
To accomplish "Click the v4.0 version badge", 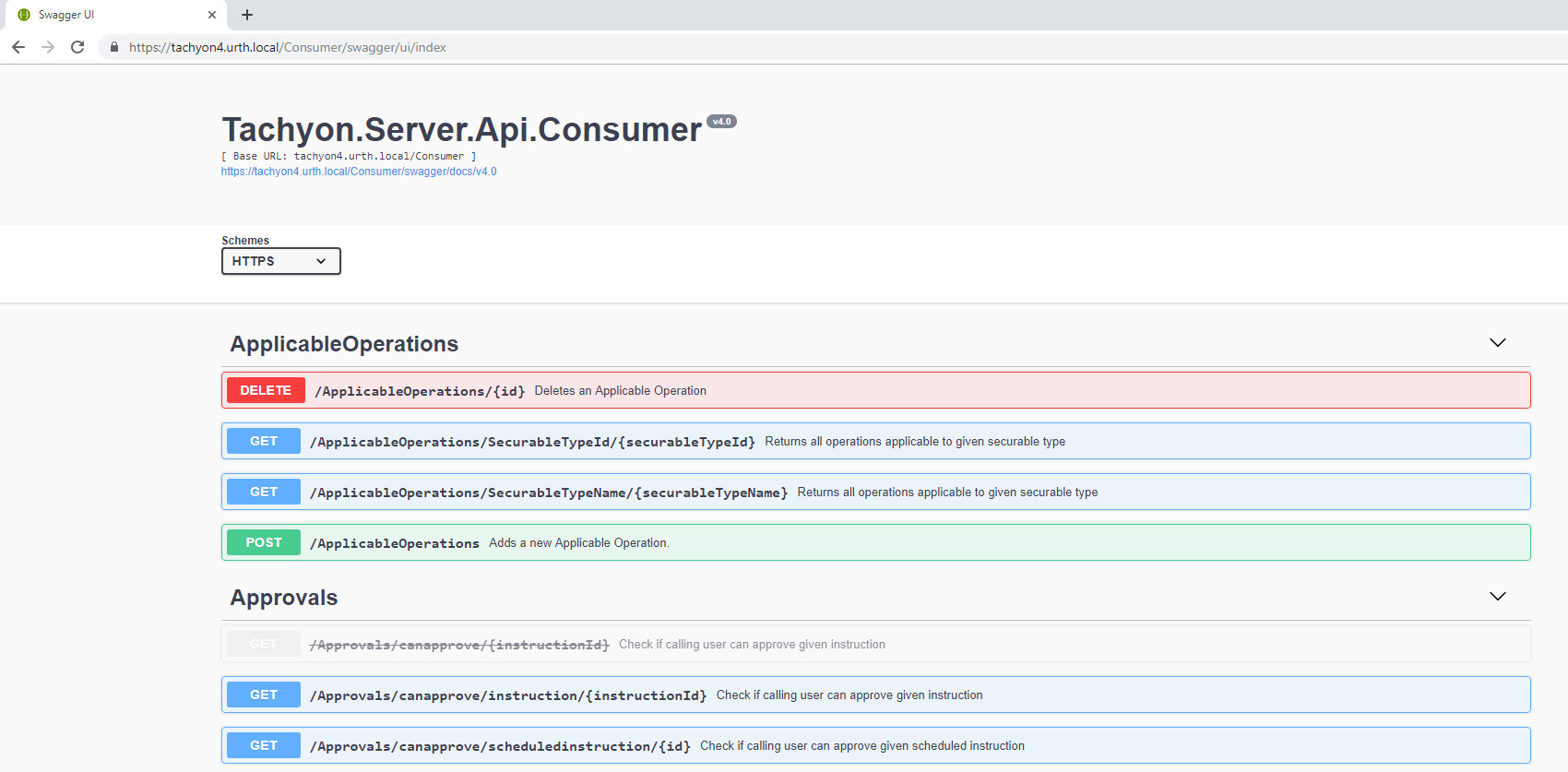I will (x=721, y=122).
